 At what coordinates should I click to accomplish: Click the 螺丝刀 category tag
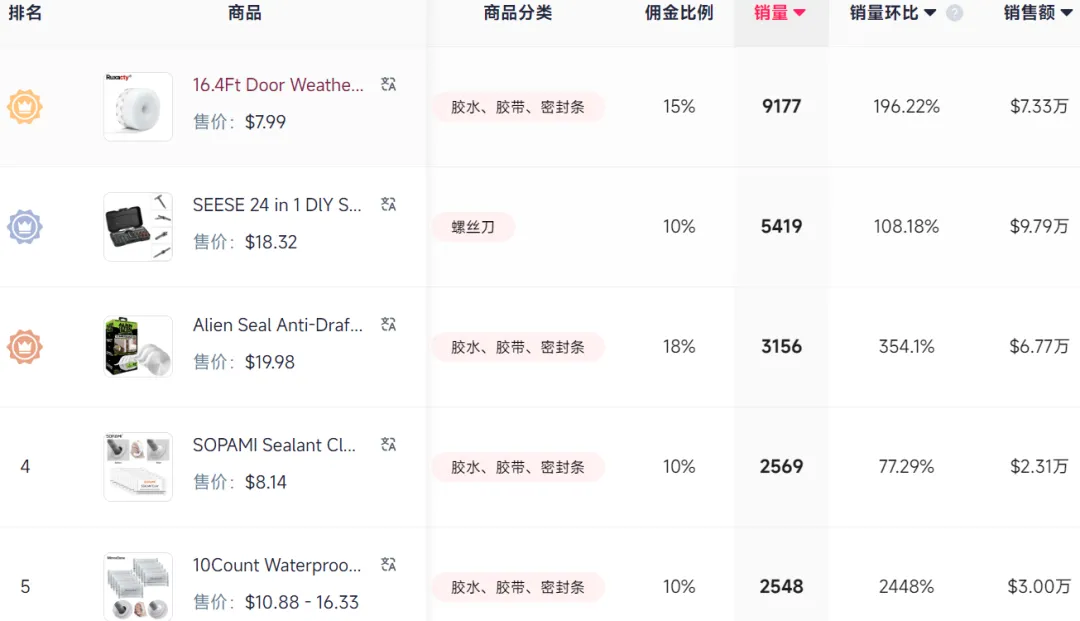pyautogui.click(x=473, y=227)
